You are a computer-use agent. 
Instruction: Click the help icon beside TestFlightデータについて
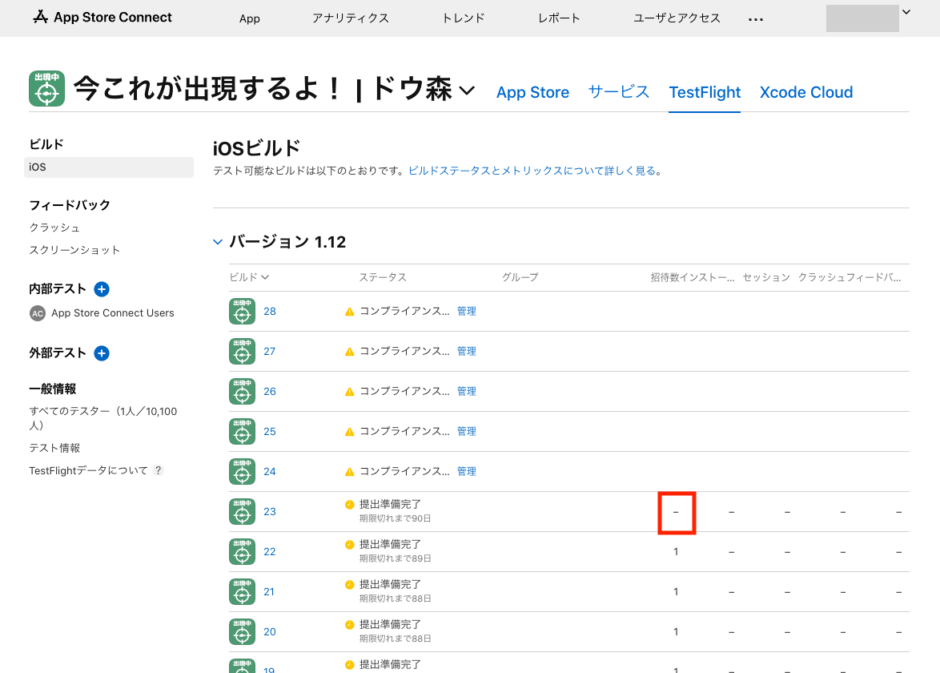(x=159, y=469)
